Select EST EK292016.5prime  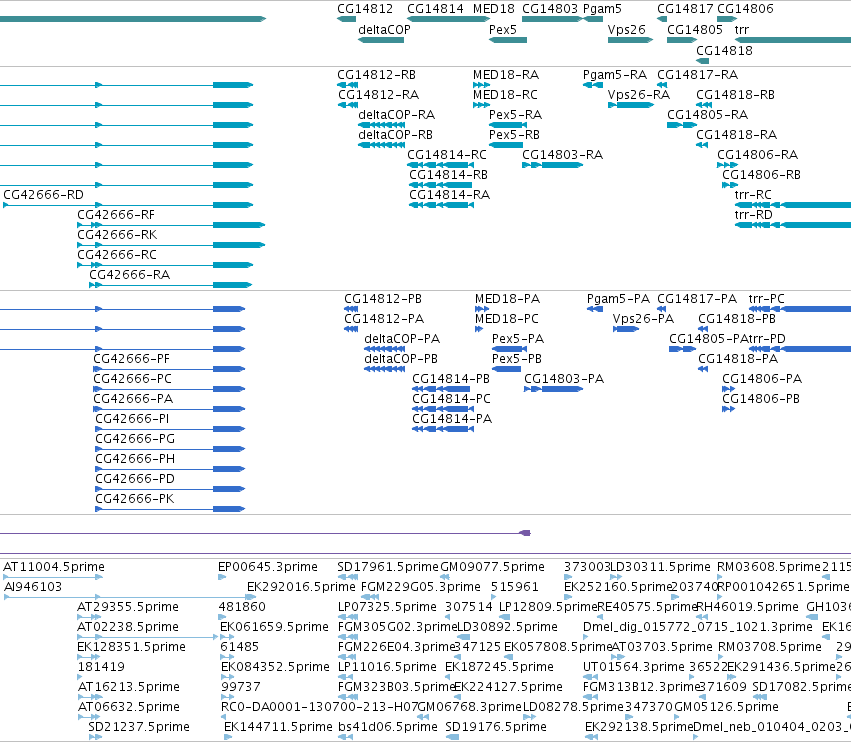point(301,587)
